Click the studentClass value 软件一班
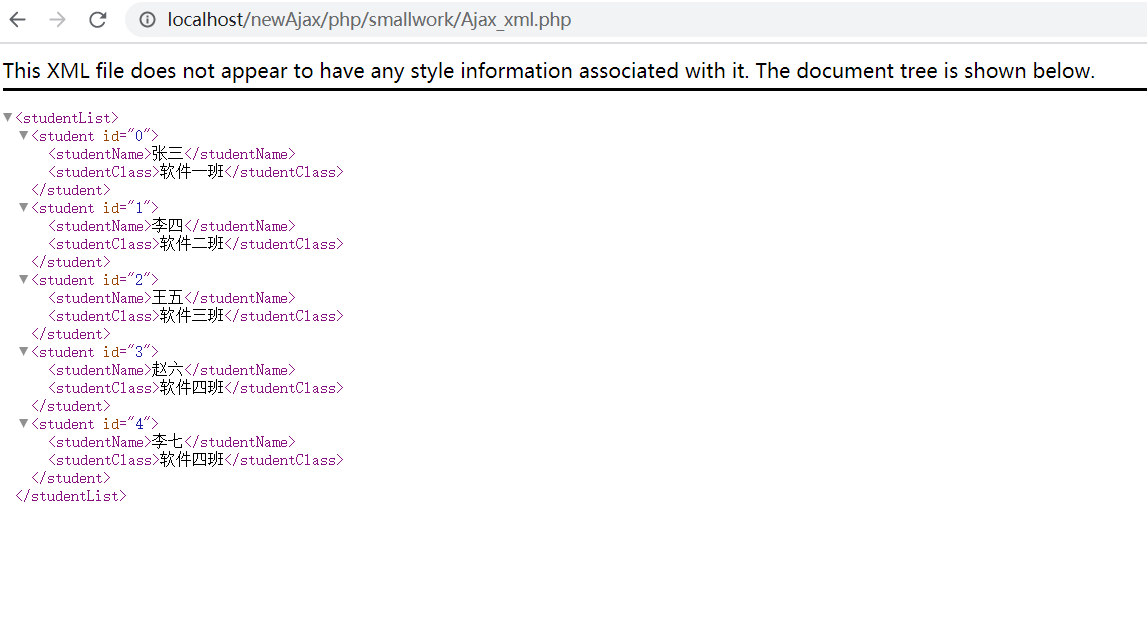This screenshot has height=621, width=1147. (192, 172)
